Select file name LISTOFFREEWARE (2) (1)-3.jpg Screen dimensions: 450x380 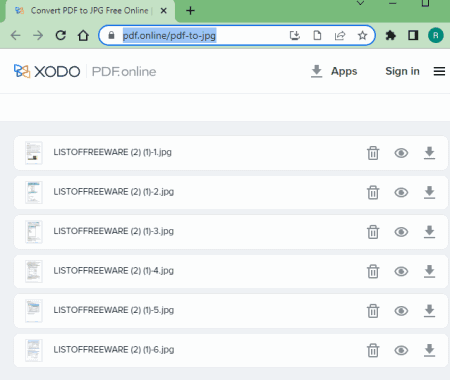pos(114,231)
